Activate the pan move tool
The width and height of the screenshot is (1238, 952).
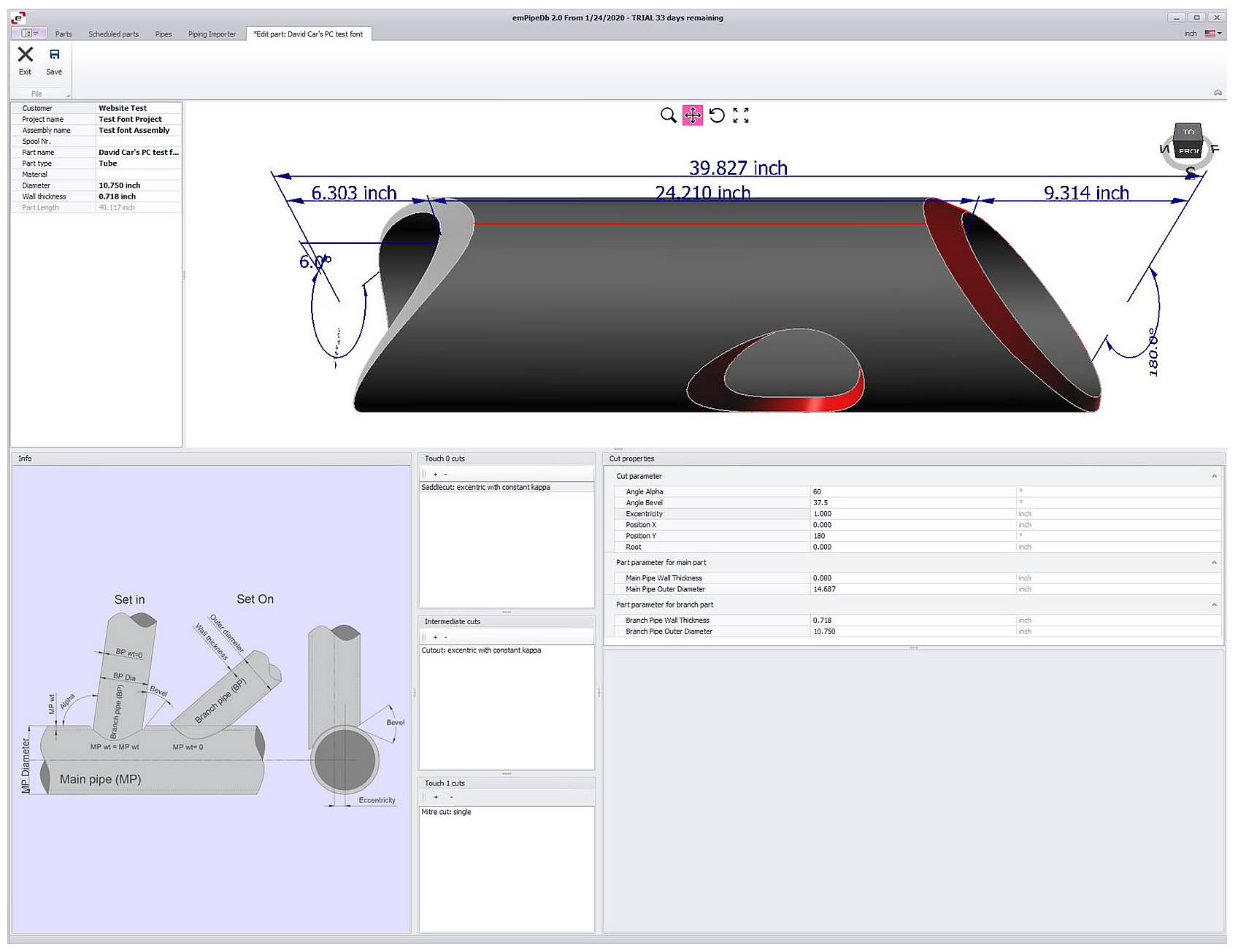(x=692, y=115)
